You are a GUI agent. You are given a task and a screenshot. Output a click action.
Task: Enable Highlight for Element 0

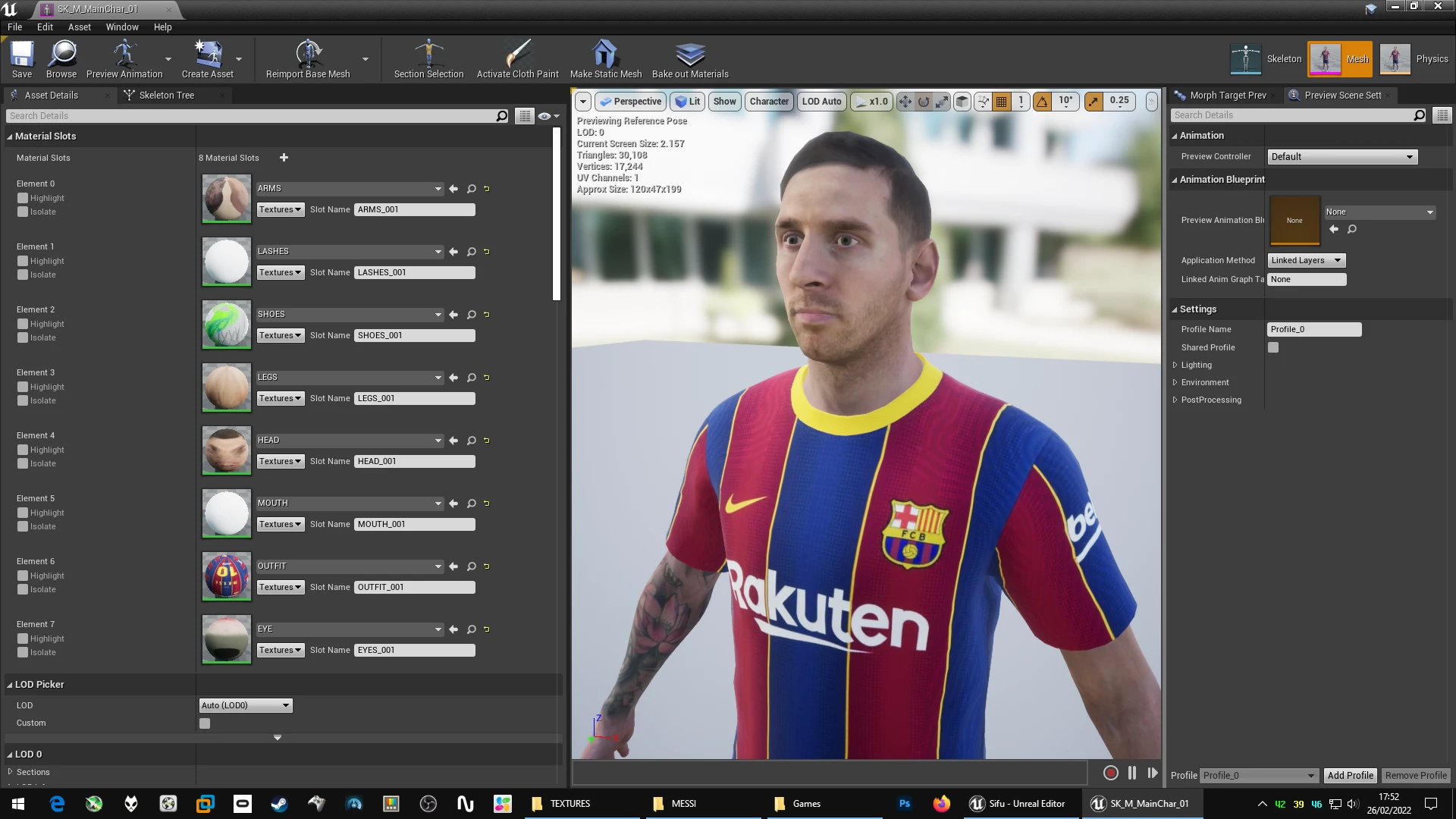[x=23, y=198]
